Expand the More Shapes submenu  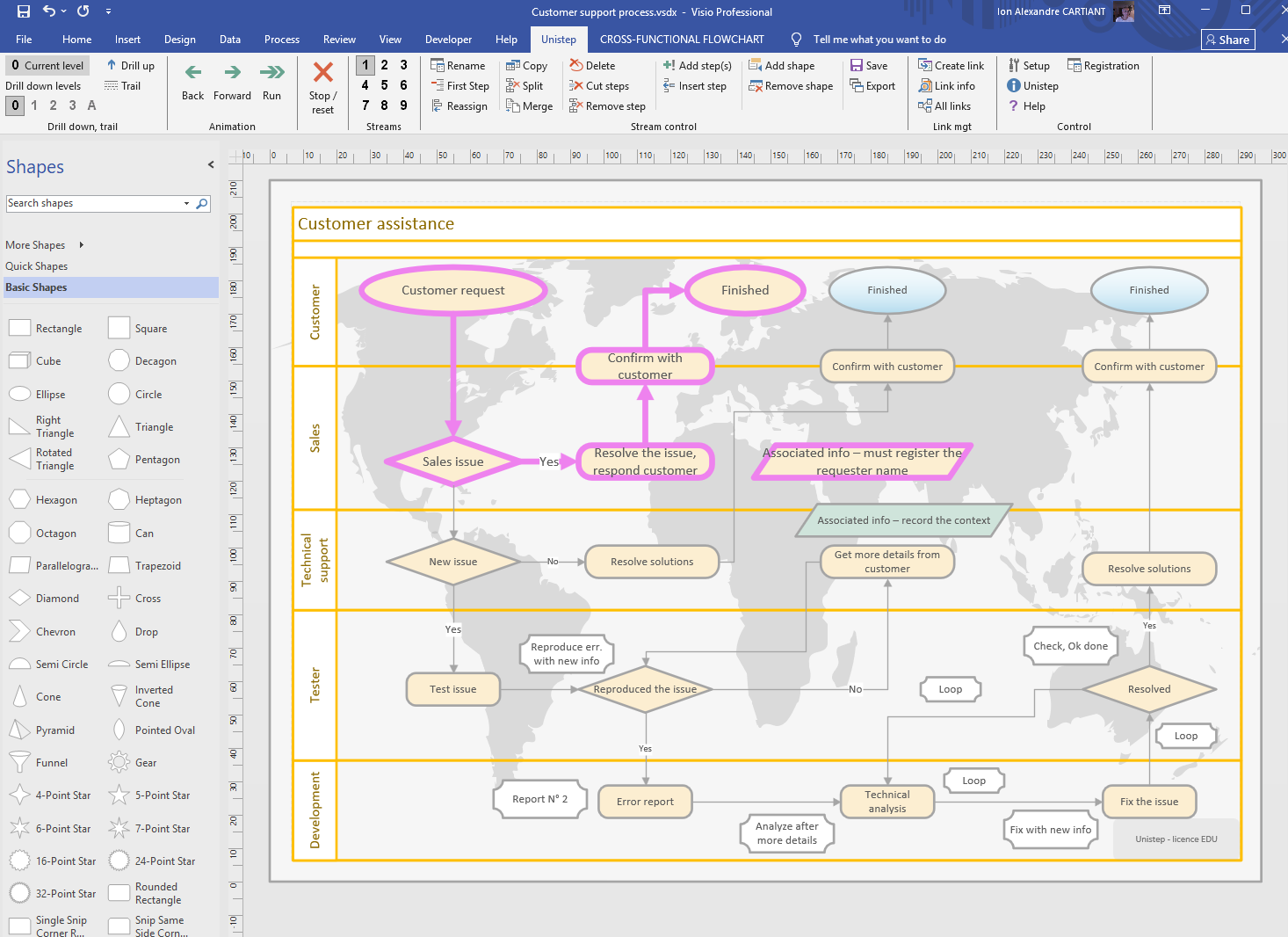(x=82, y=245)
